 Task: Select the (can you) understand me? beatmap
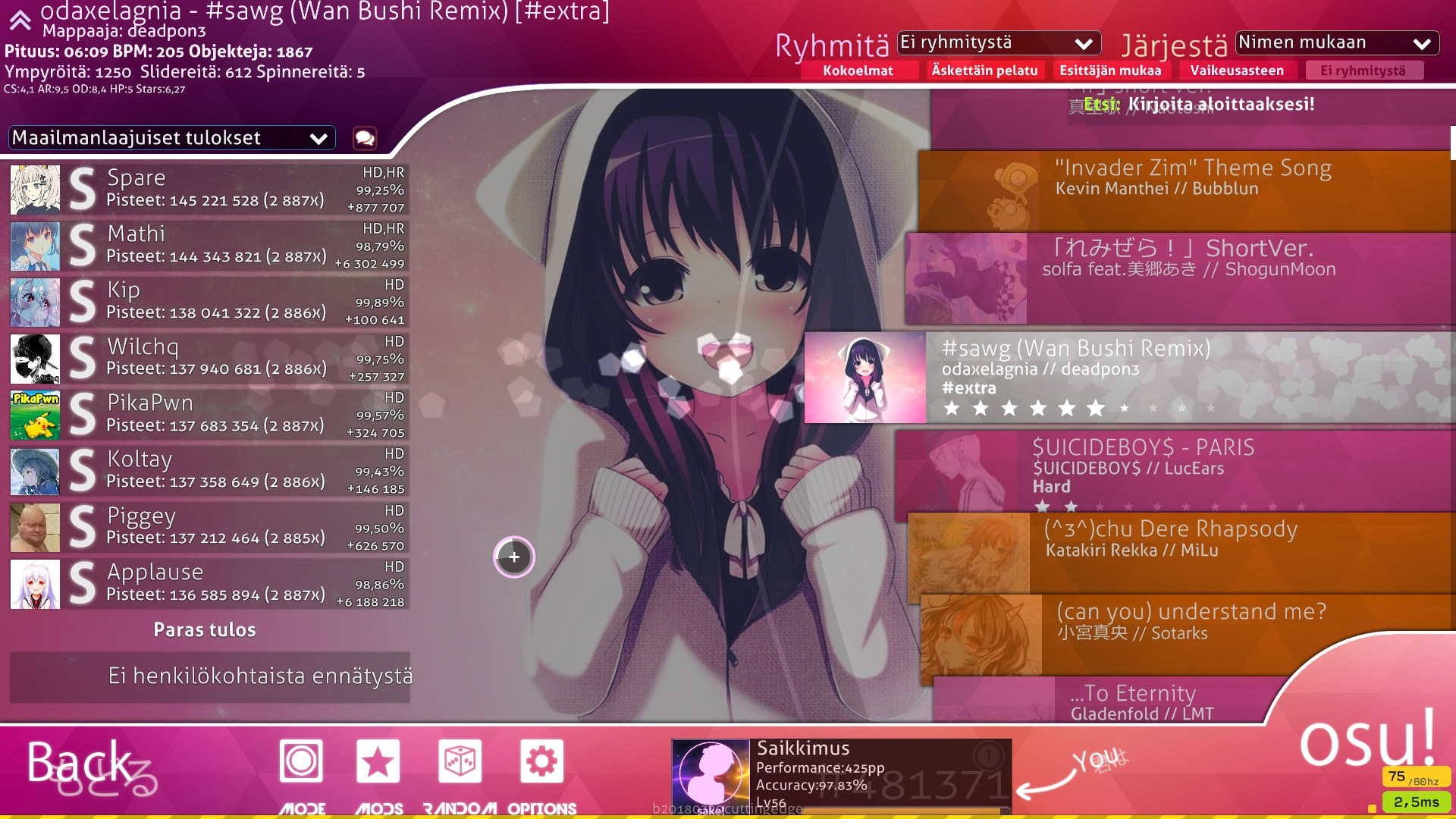tap(1188, 635)
